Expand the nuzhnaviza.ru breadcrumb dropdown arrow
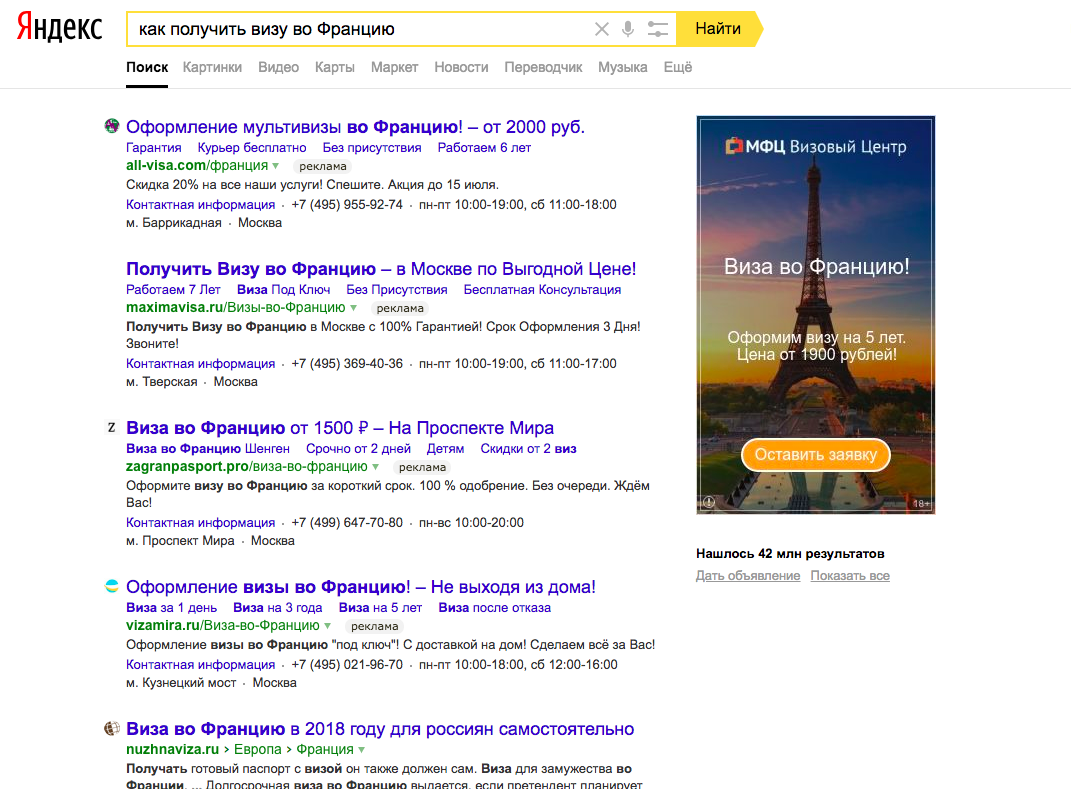Screen dimensions: 1071x789 point(361,750)
